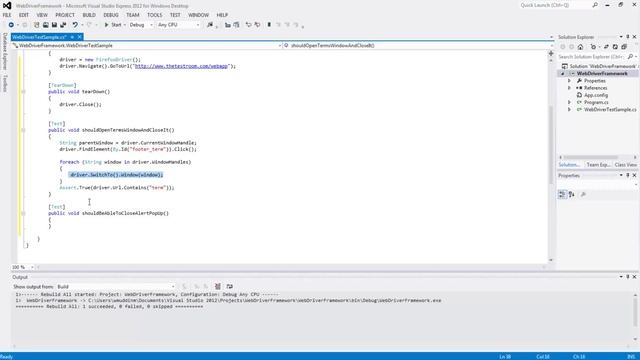This screenshot has height=360, width=640.
Task: Click the Collapse All icon in Solution Explorer
Action: [624, 47]
